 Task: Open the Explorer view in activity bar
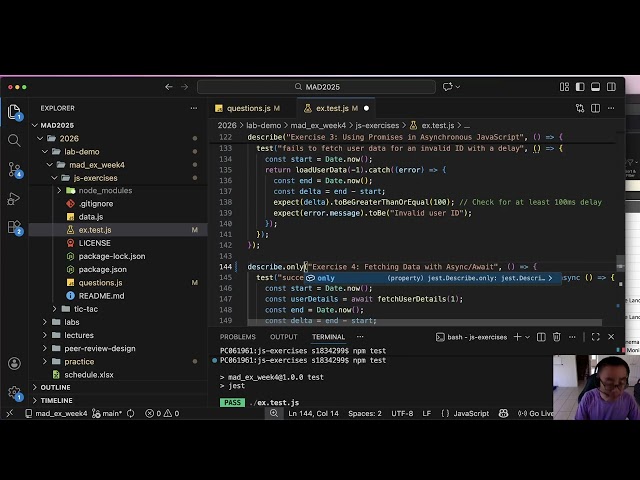click(14, 111)
